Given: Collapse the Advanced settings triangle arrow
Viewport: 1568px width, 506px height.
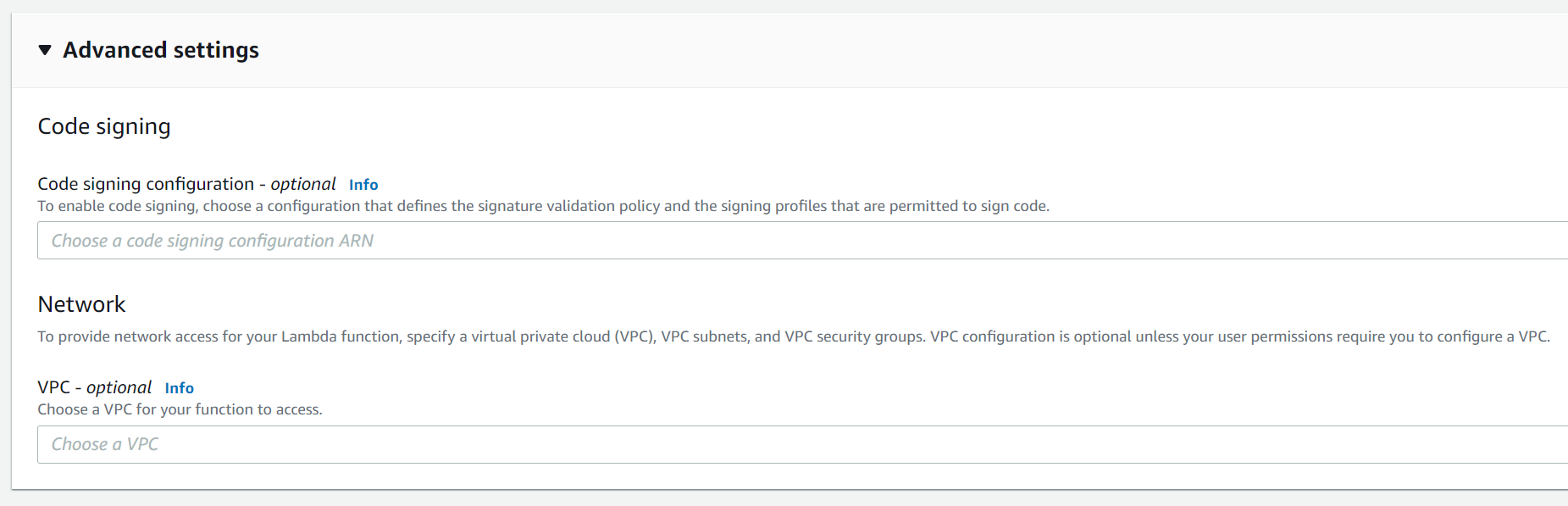Looking at the screenshot, I should pos(45,50).
